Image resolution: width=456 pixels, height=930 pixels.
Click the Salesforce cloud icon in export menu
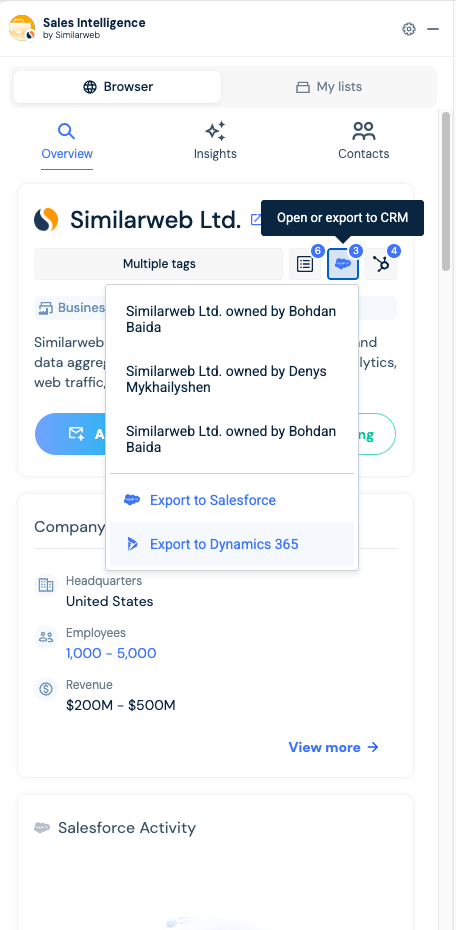(132, 500)
